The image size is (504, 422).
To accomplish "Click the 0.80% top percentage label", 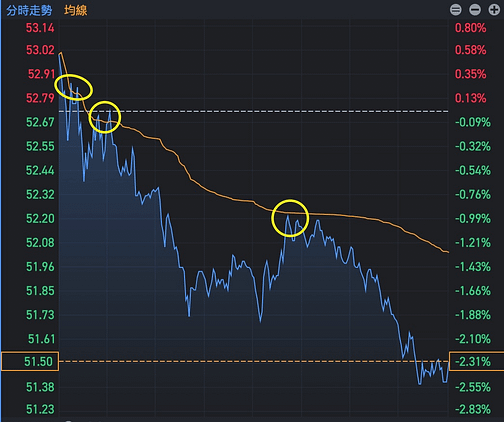I will pyautogui.click(x=471, y=28).
